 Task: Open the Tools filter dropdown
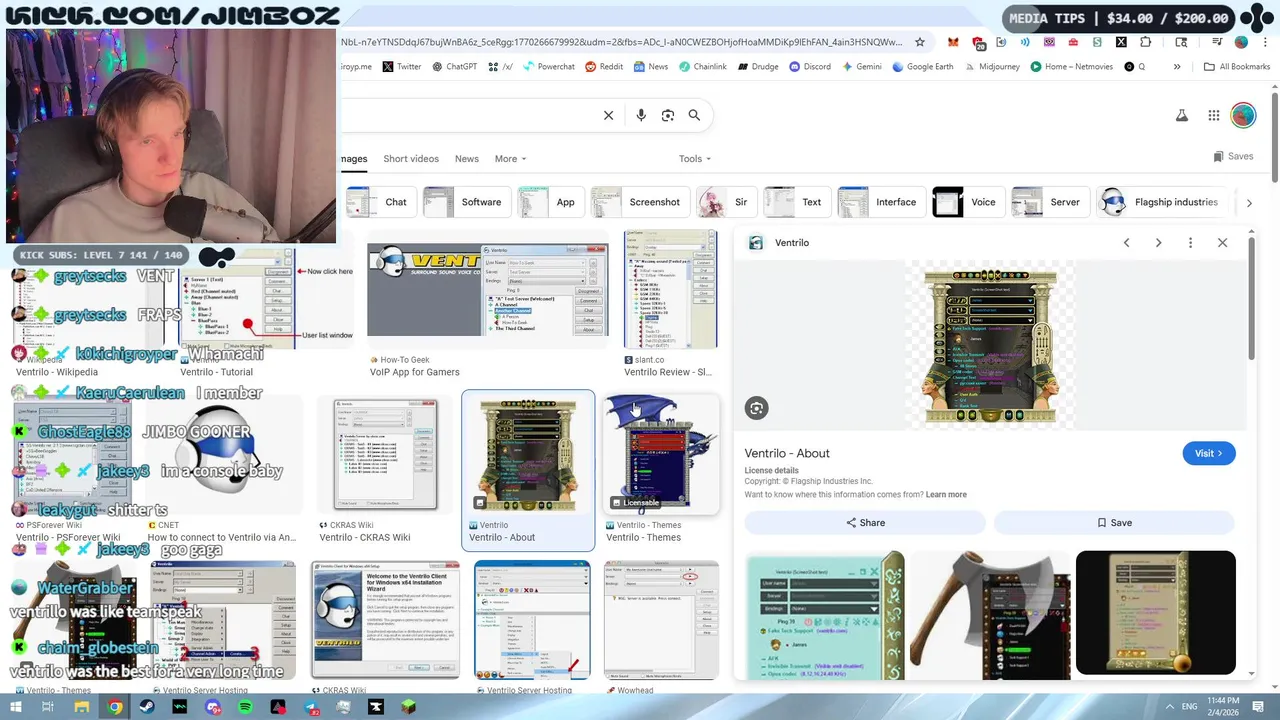click(x=695, y=158)
